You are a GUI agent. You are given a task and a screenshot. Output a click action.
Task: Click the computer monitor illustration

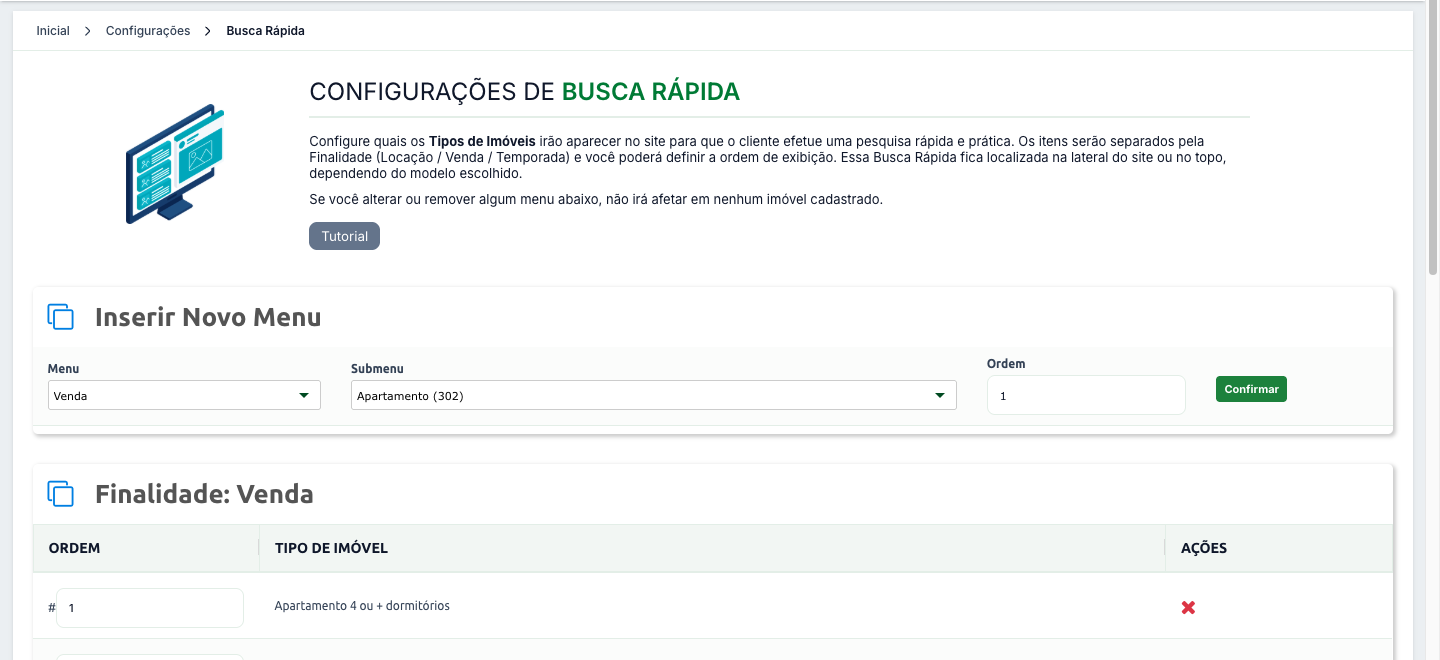[173, 163]
